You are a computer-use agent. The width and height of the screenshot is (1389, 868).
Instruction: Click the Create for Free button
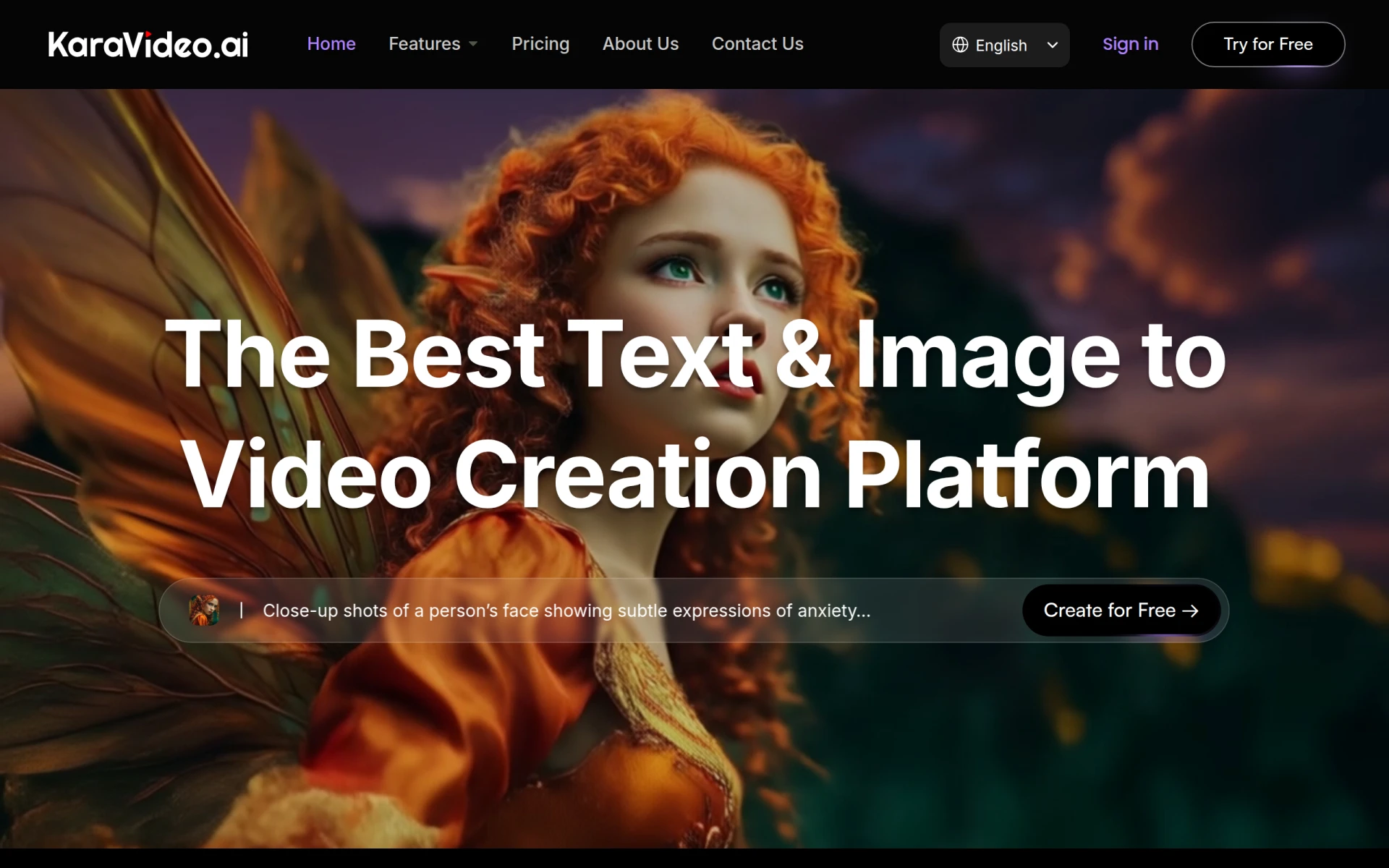1121,610
